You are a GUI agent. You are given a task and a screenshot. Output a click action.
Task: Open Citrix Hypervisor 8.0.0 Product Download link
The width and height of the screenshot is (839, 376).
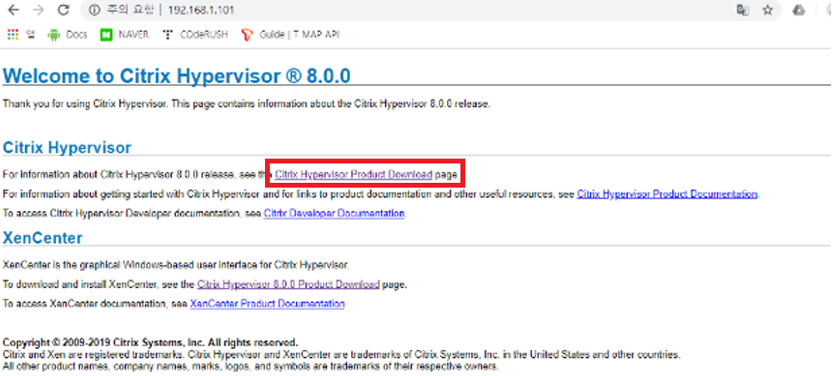[x=288, y=285]
